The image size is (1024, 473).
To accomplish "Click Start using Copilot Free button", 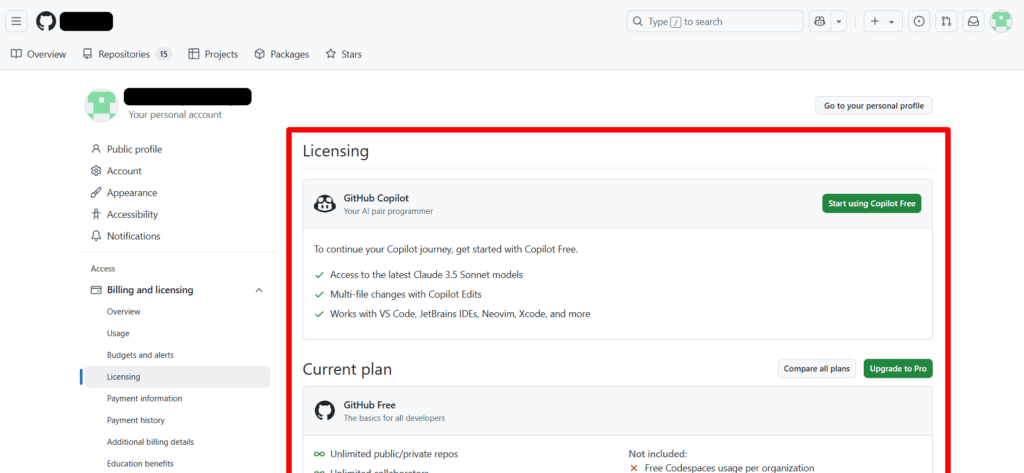I will click(871, 204).
